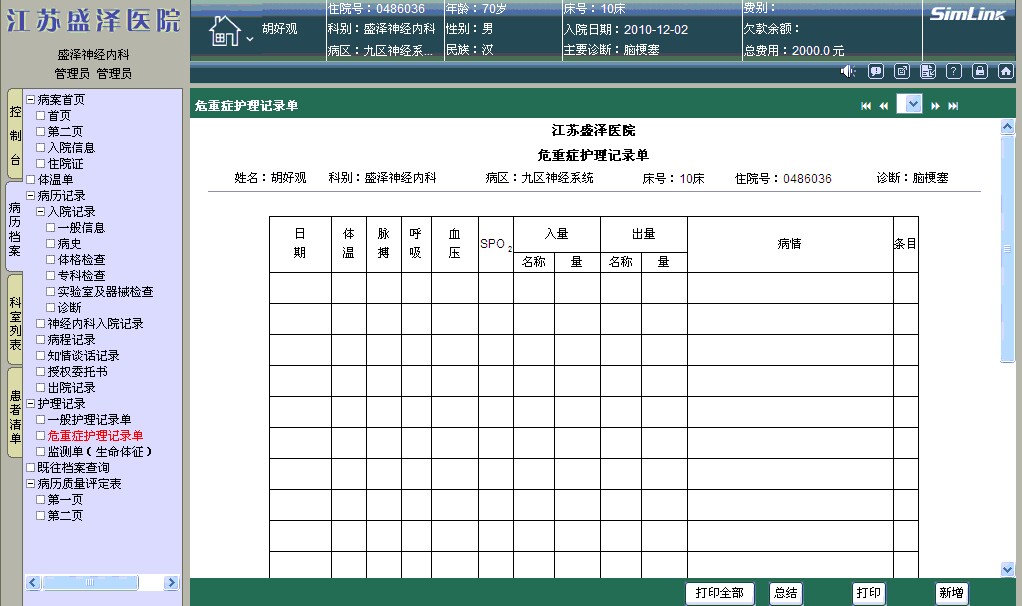Click the speaker sound icon
The width and height of the screenshot is (1022, 606).
click(848, 71)
